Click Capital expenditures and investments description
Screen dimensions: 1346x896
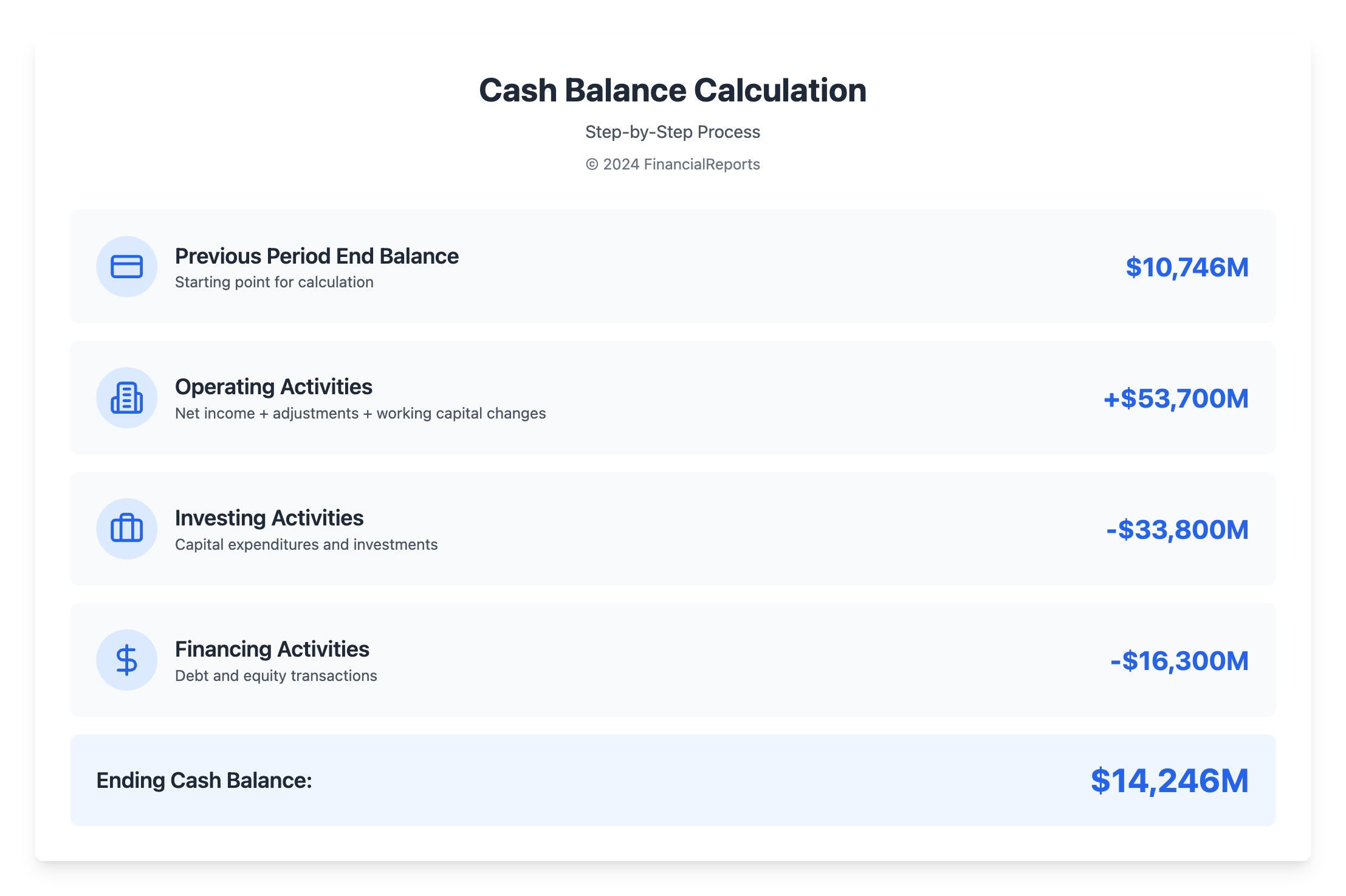pos(306,545)
